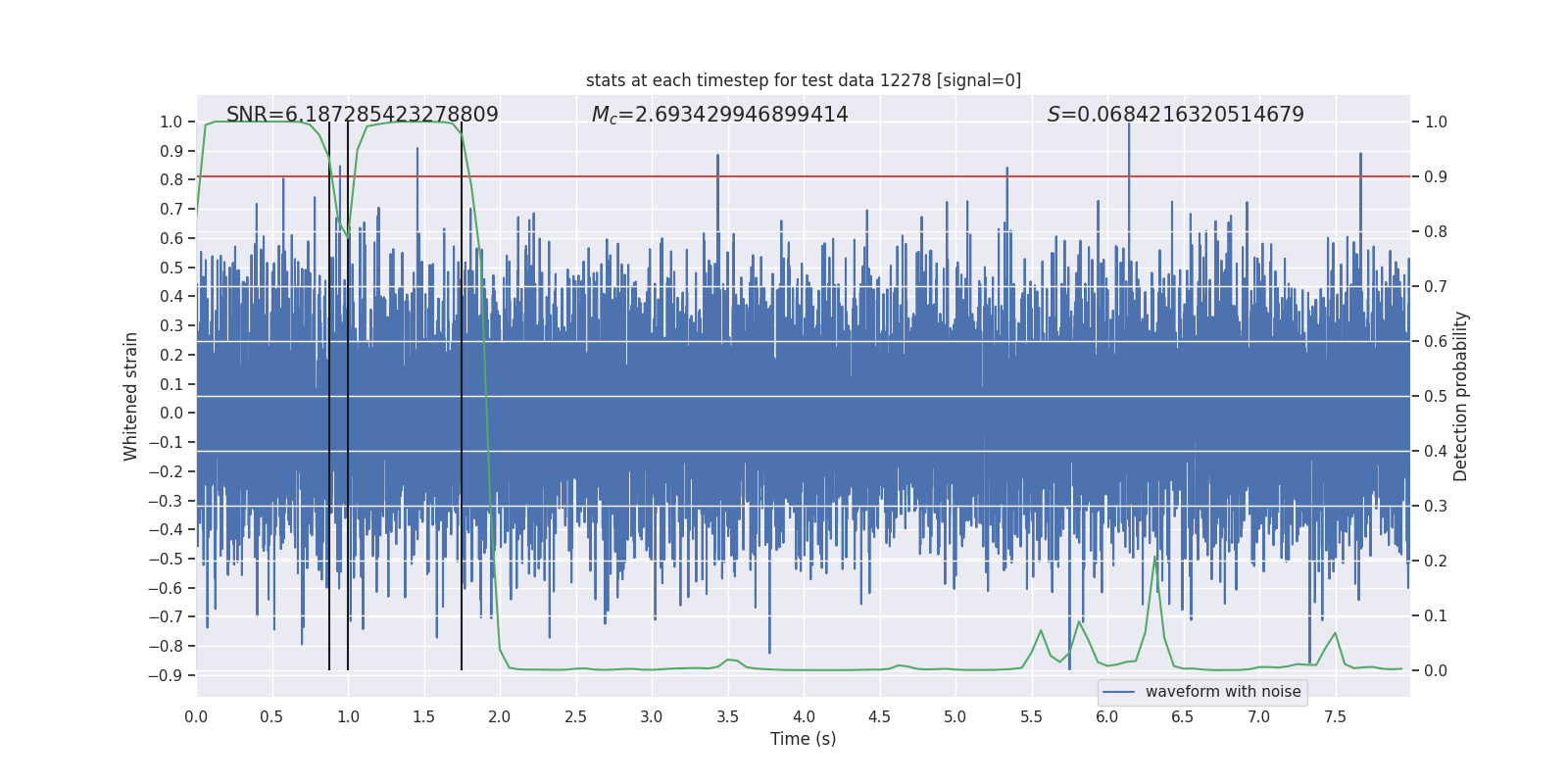
Task: Click the 'Whitened strain' y-axis label
Action: (x=131, y=396)
